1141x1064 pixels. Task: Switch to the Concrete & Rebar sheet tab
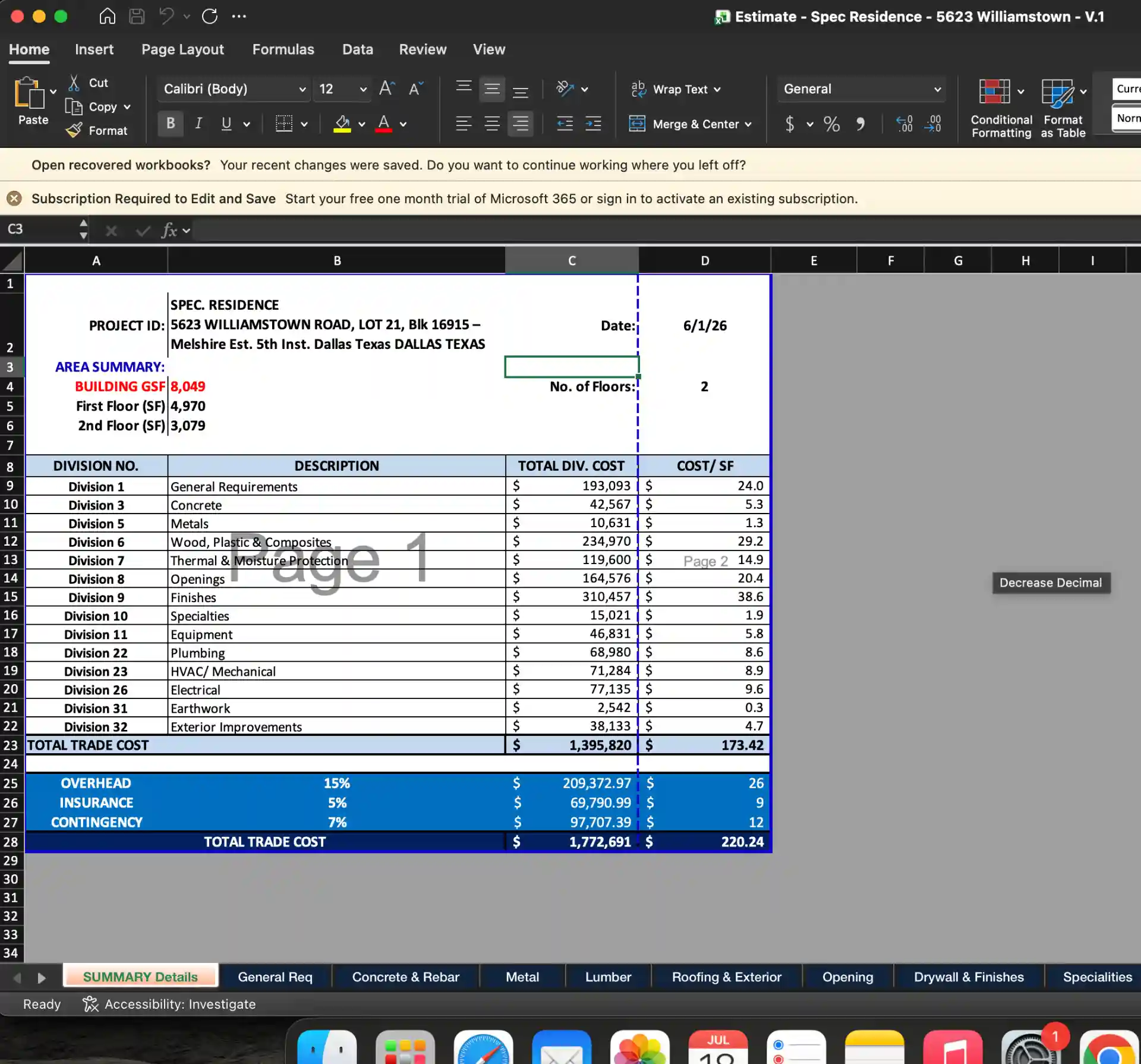405,977
